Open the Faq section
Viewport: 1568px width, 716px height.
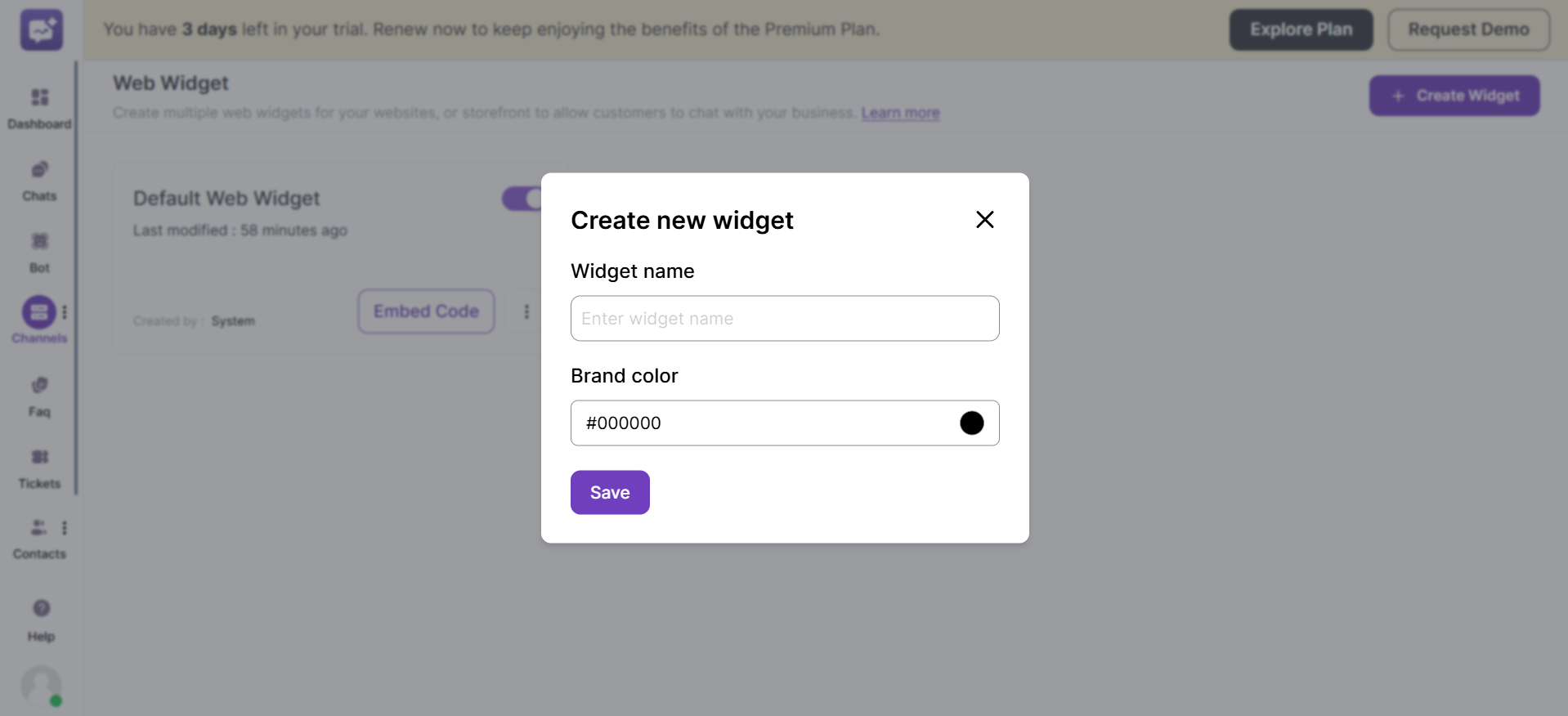pyautogui.click(x=39, y=394)
